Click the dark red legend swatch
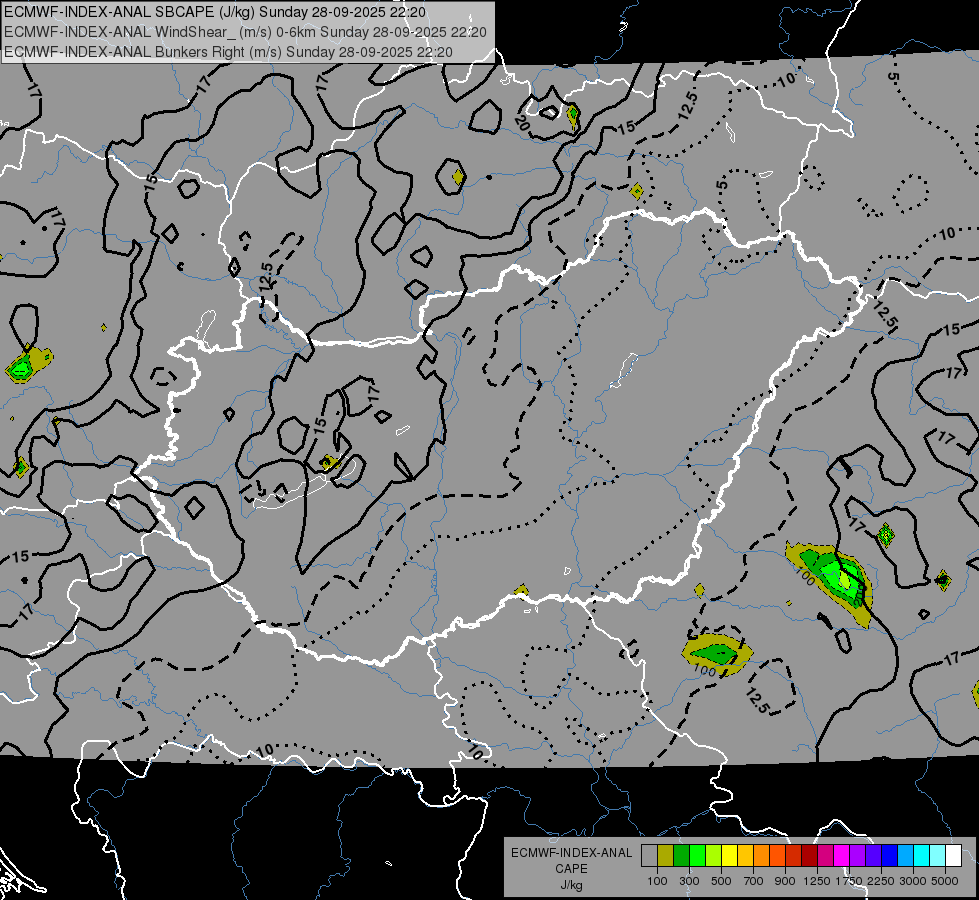This screenshot has height=900, width=979. pyautogui.click(x=809, y=856)
